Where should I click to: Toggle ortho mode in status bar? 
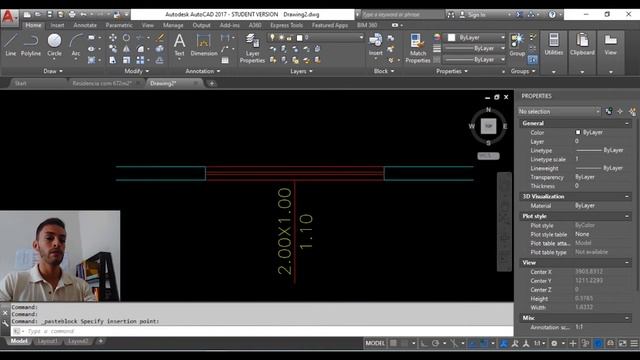[x=424, y=343]
